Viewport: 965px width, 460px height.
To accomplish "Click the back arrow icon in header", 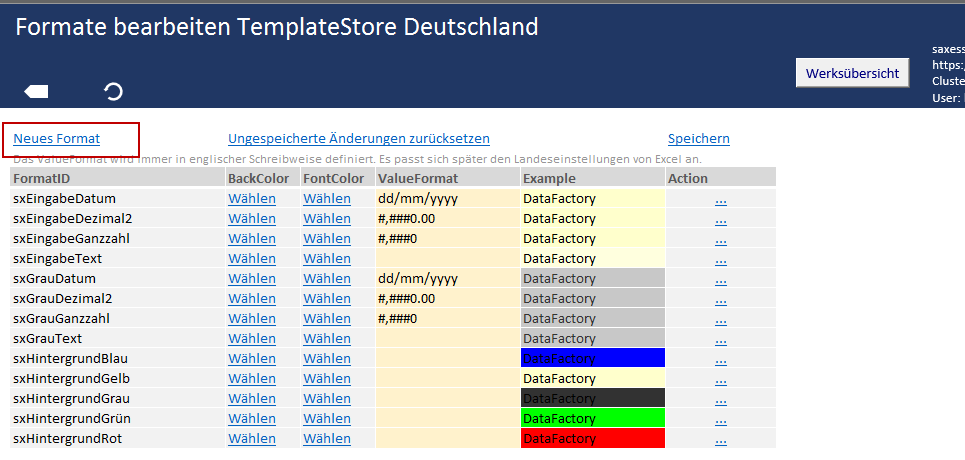I will click(x=36, y=92).
